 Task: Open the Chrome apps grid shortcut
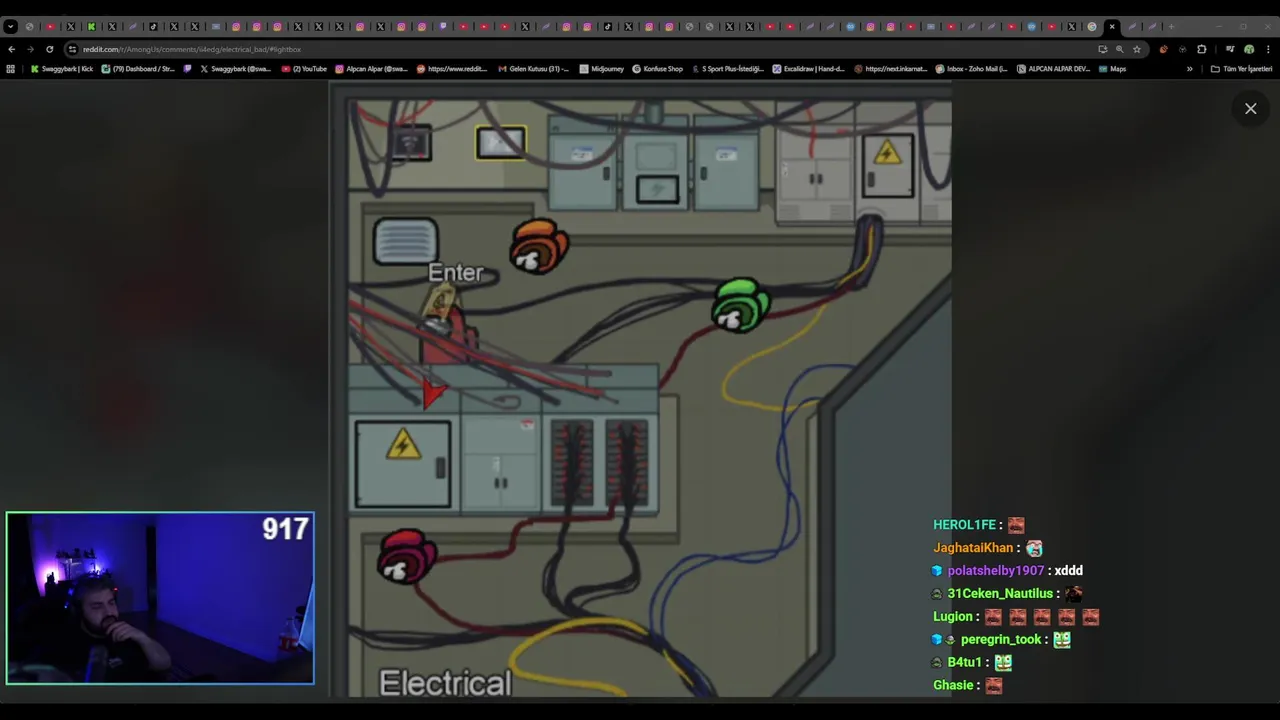point(10,69)
